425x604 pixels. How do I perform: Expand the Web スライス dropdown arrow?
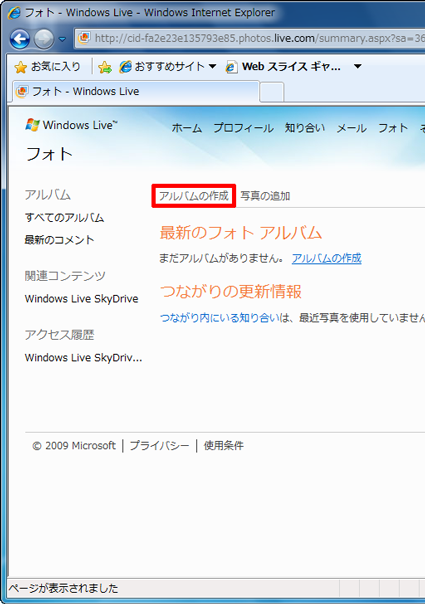click(x=358, y=67)
